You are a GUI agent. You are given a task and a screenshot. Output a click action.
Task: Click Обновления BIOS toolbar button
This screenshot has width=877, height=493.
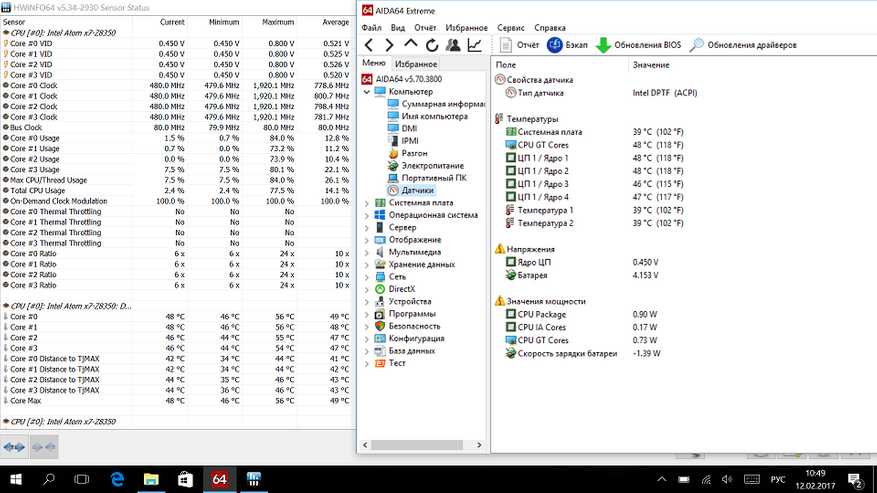click(x=638, y=45)
